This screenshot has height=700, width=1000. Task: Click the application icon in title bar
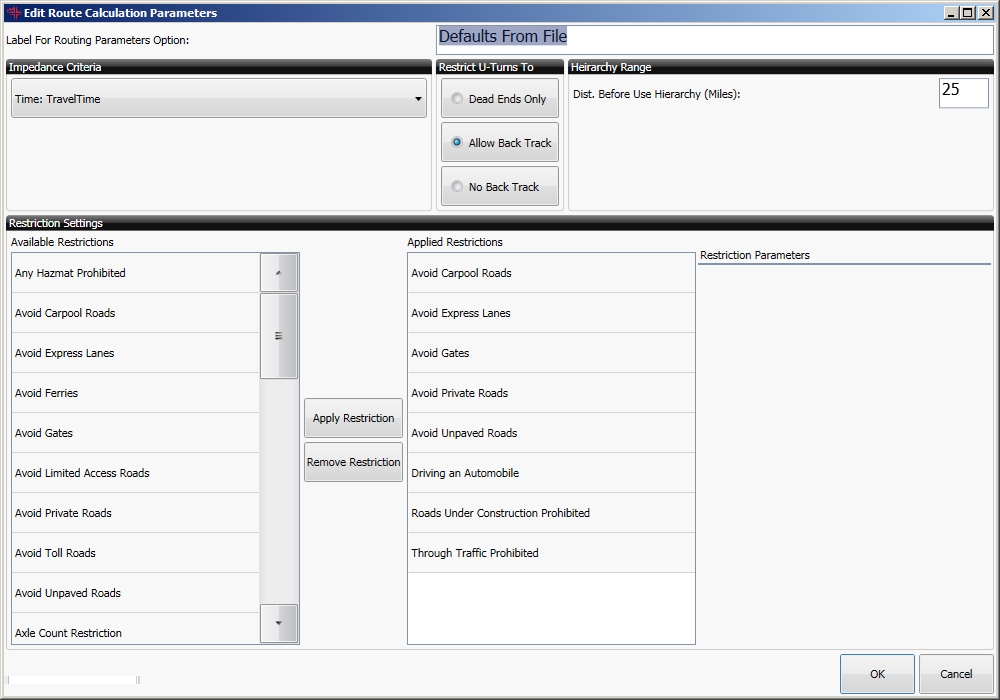(x=13, y=12)
